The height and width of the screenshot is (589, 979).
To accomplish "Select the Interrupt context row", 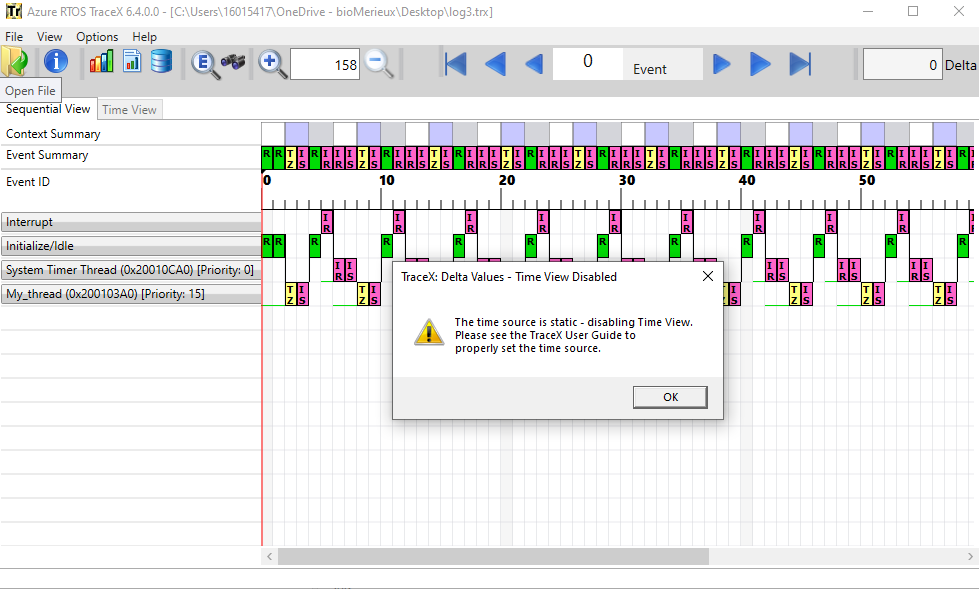I will tap(131, 222).
